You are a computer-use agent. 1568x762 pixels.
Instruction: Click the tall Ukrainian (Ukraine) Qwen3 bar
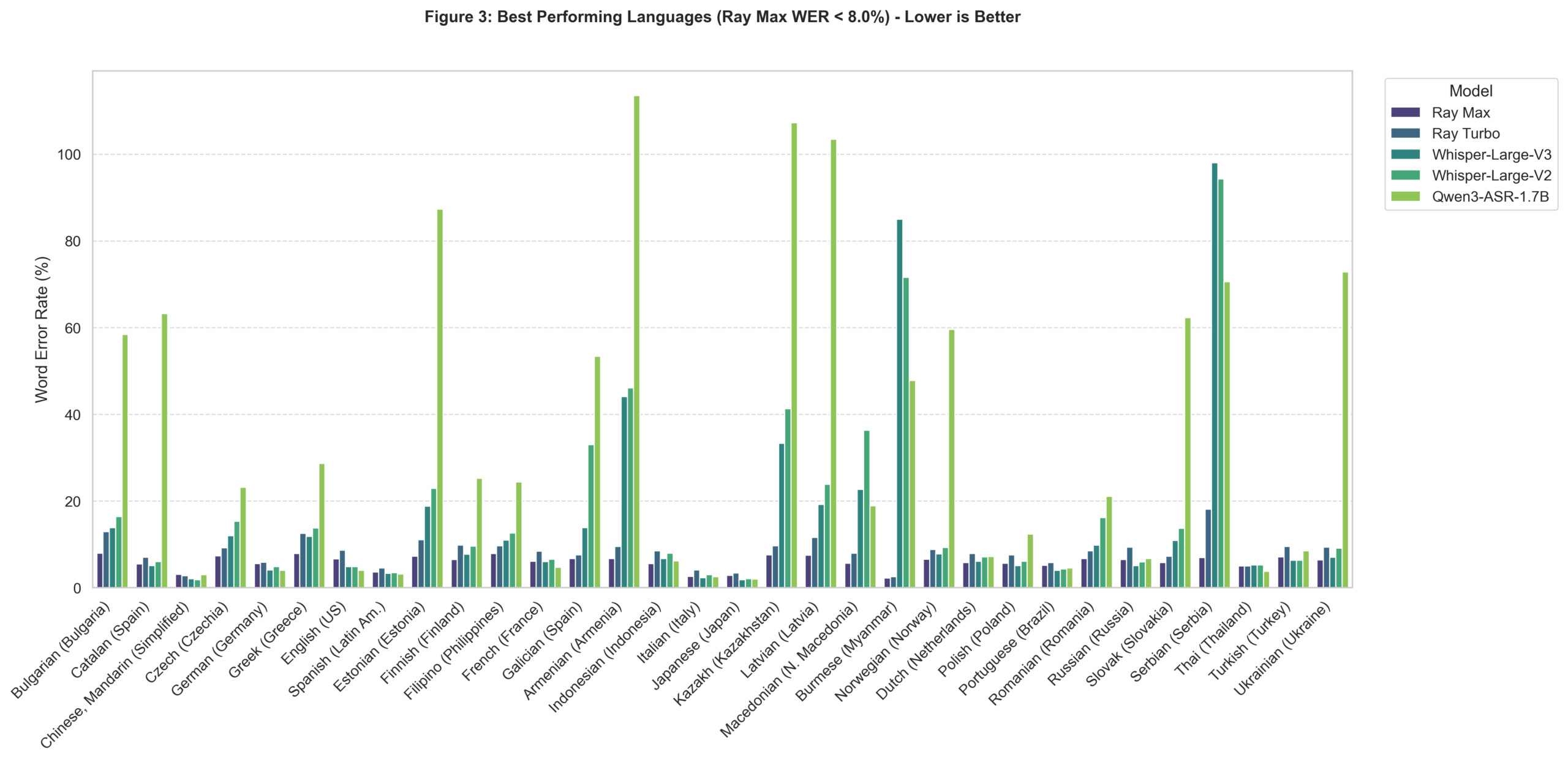click(1345, 430)
